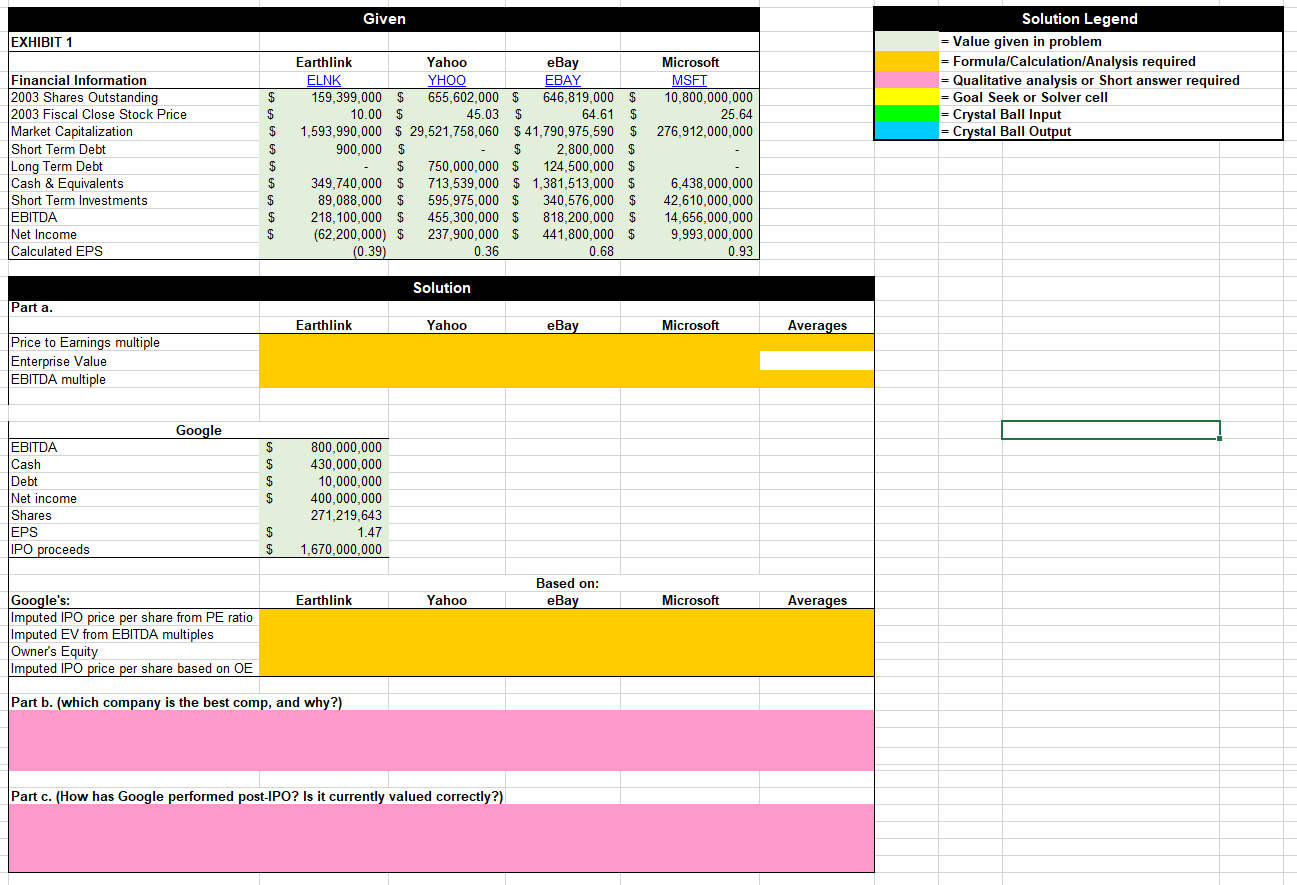Open the YHOO ticker link
1297x885 pixels.
click(x=446, y=80)
